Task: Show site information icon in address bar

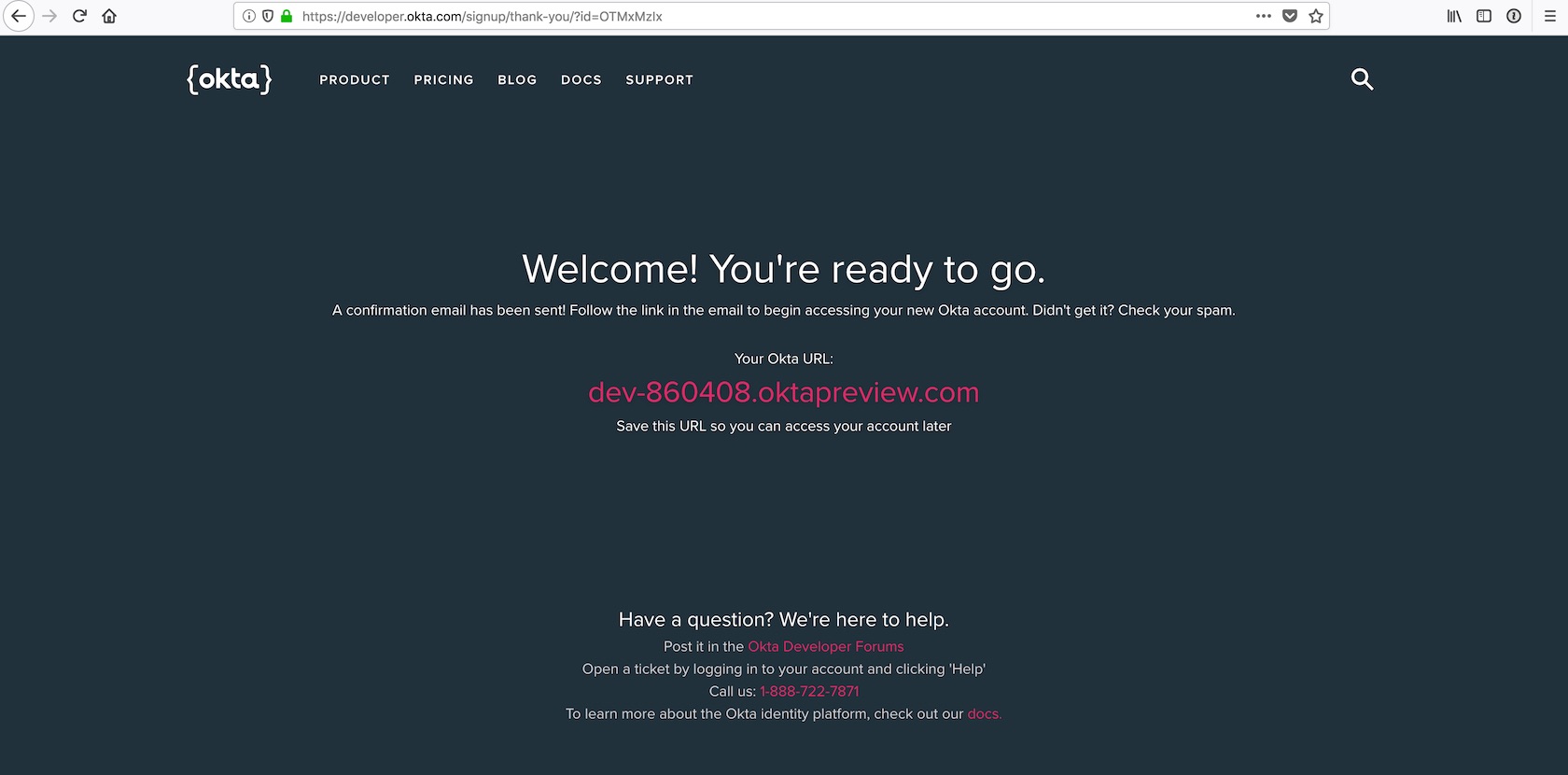Action: [249, 16]
